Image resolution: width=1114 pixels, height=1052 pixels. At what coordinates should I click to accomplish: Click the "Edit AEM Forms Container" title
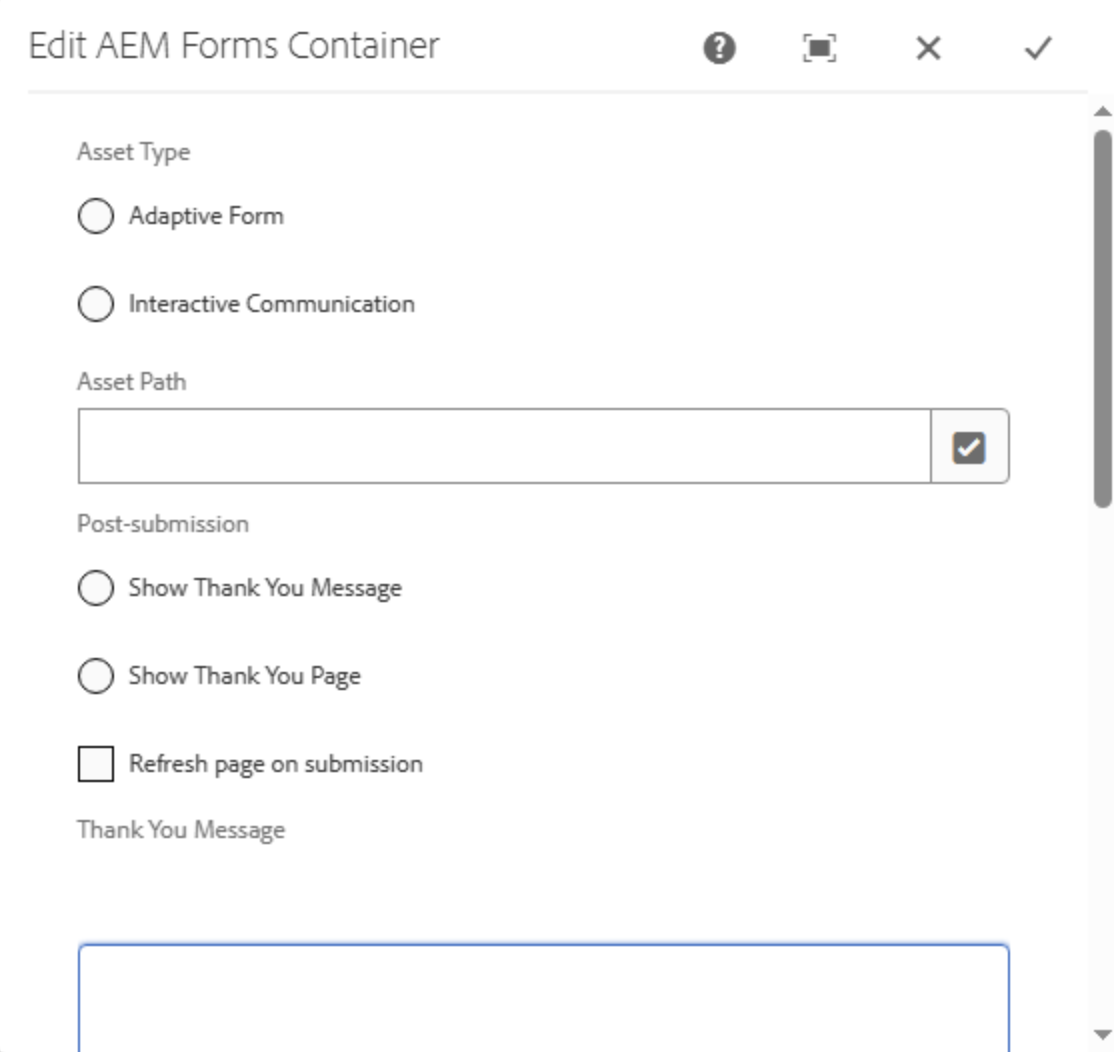(234, 46)
